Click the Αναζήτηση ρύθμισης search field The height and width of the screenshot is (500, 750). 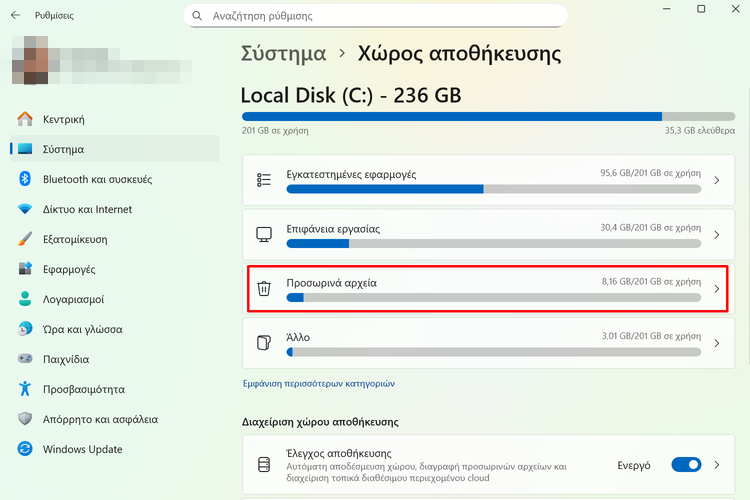pyautogui.click(x=375, y=16)
